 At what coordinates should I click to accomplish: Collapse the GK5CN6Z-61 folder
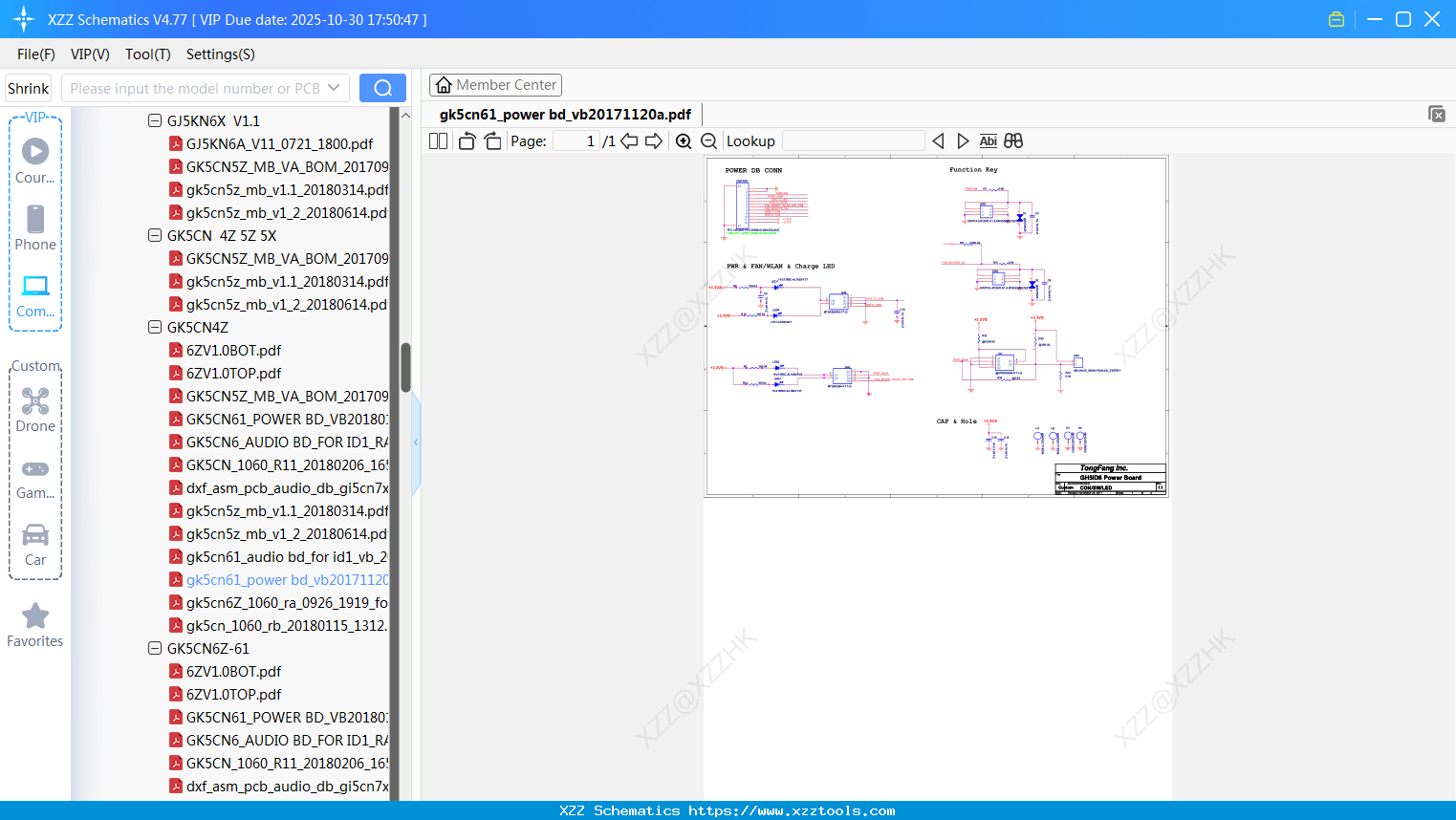click(155, 649)
